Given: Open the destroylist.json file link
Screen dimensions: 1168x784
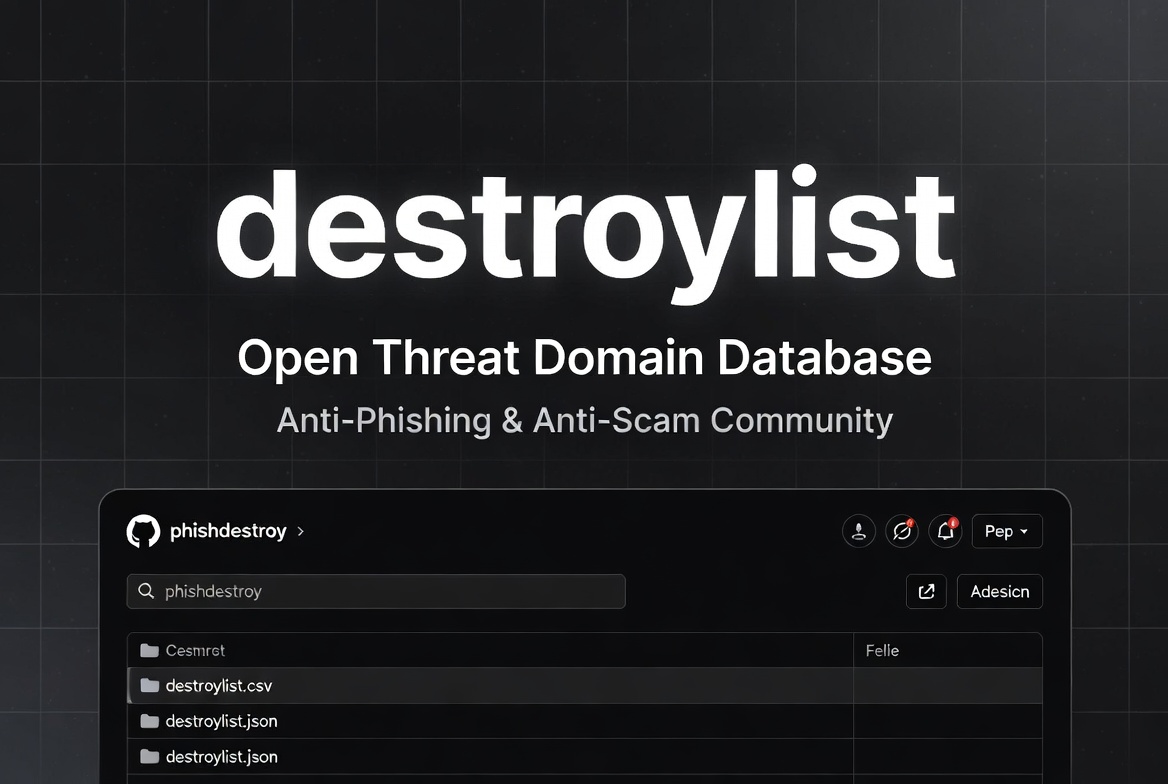Looking at the screenshot, I should 221,721.
